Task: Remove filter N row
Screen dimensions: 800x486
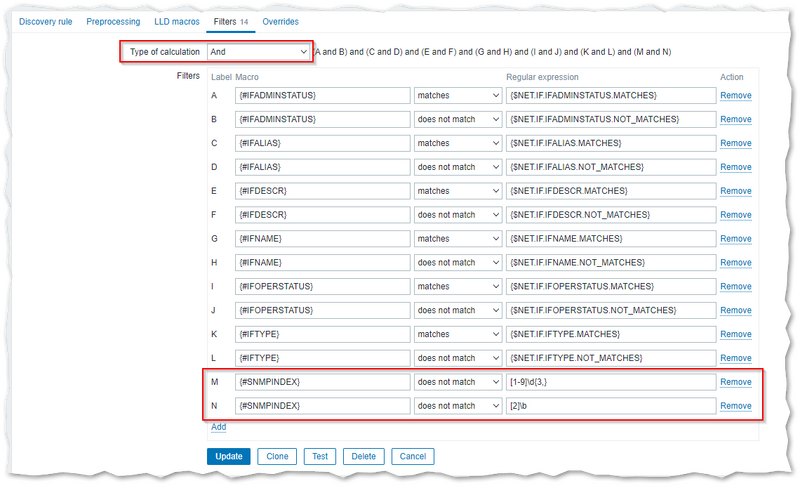Action: click(735, 406)
